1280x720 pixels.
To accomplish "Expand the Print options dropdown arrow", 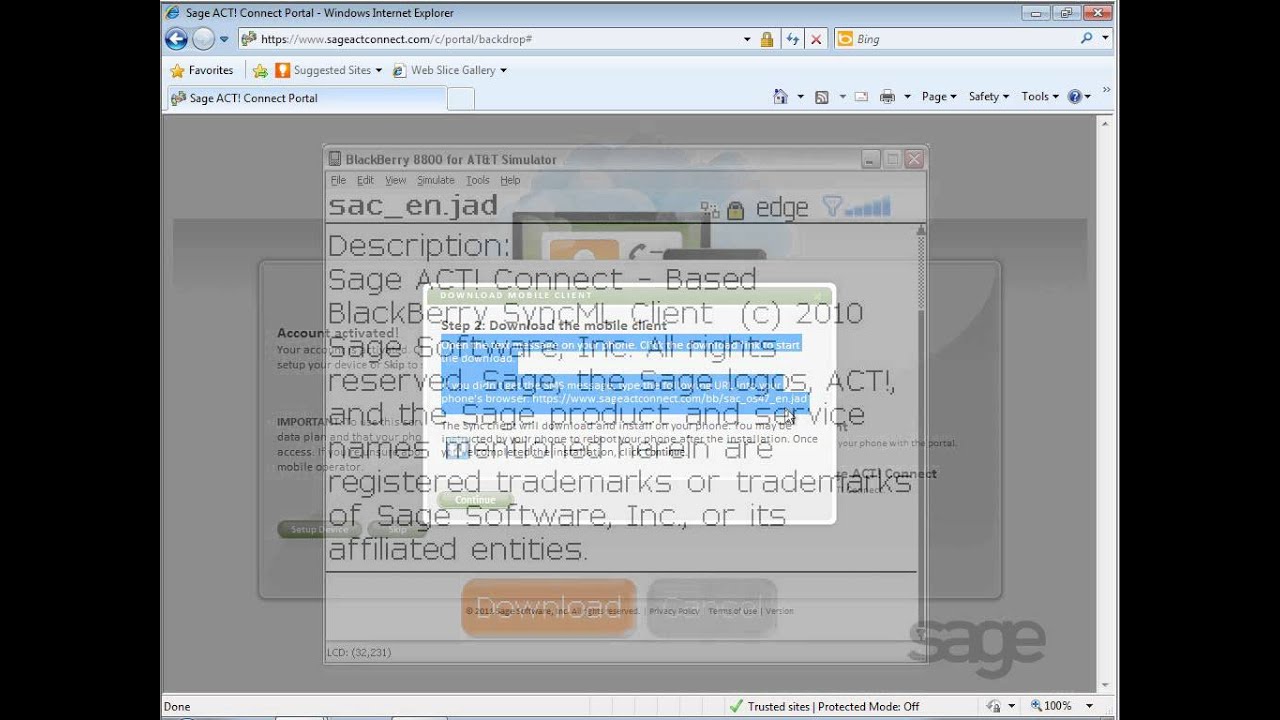I will click(907, 97).
